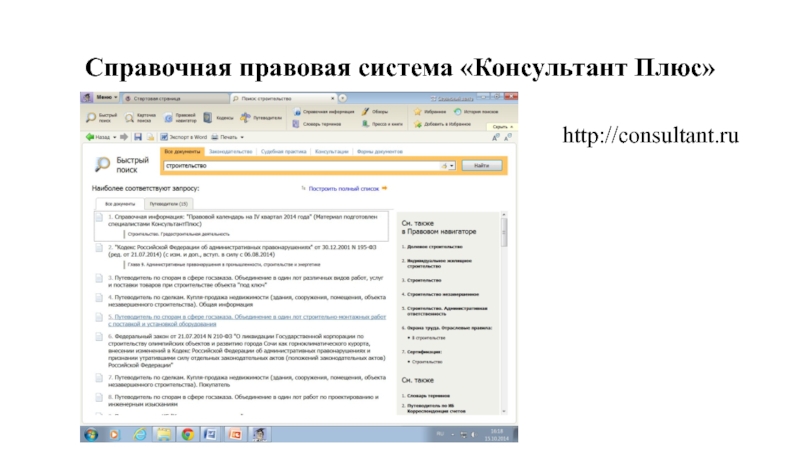Image resolution: width=800 pixels, height=450 pixels.
Task: Select the Судебная практика search tab
Action: [x=284, y=152]
